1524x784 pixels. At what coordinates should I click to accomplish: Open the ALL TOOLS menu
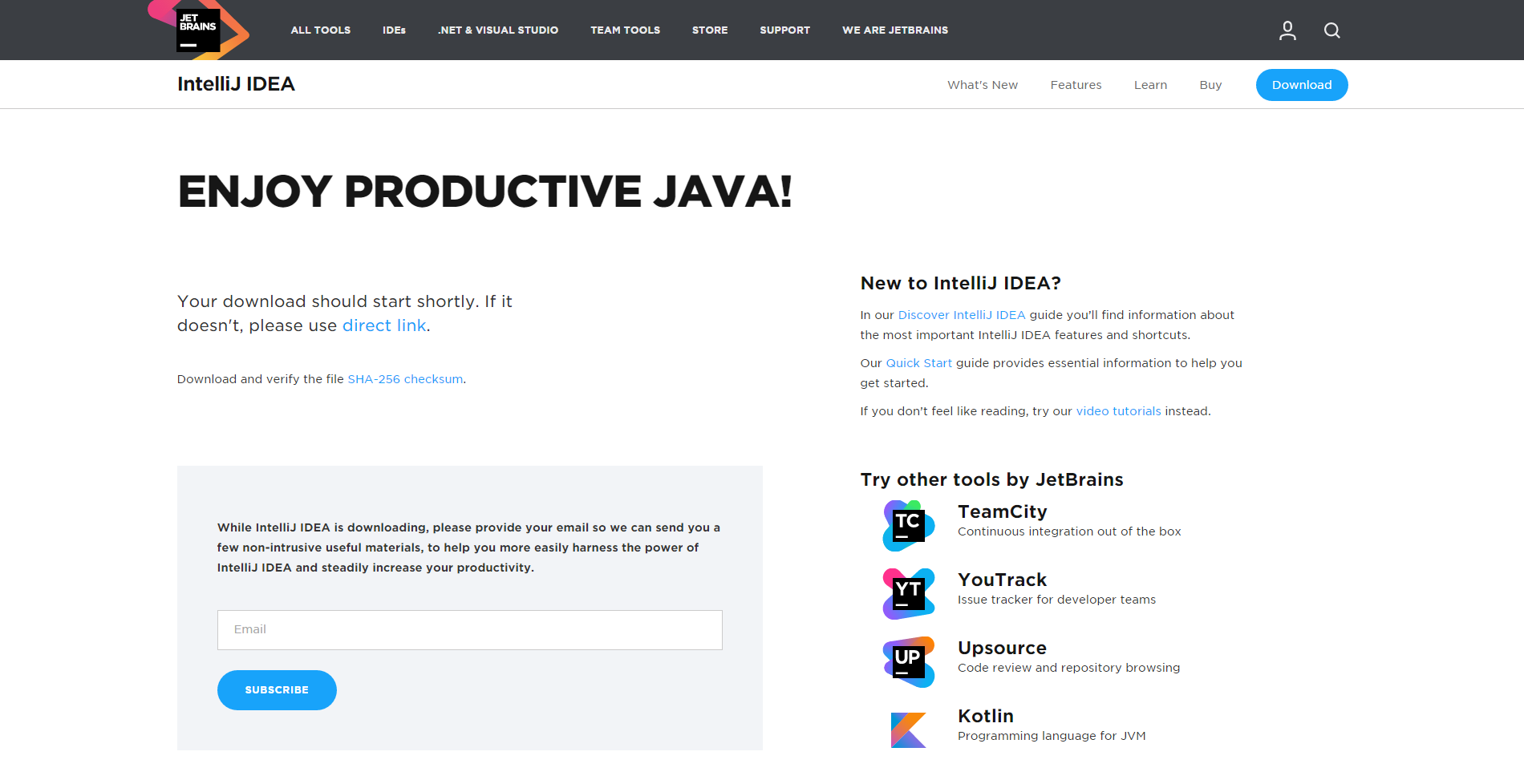coord(321,30)
